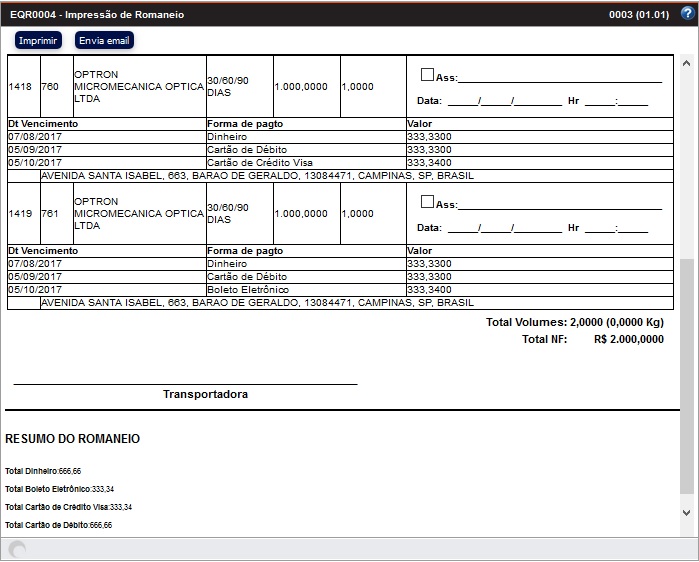Click the EQR0004 Impressão de Romaneio title

point(91,14)
